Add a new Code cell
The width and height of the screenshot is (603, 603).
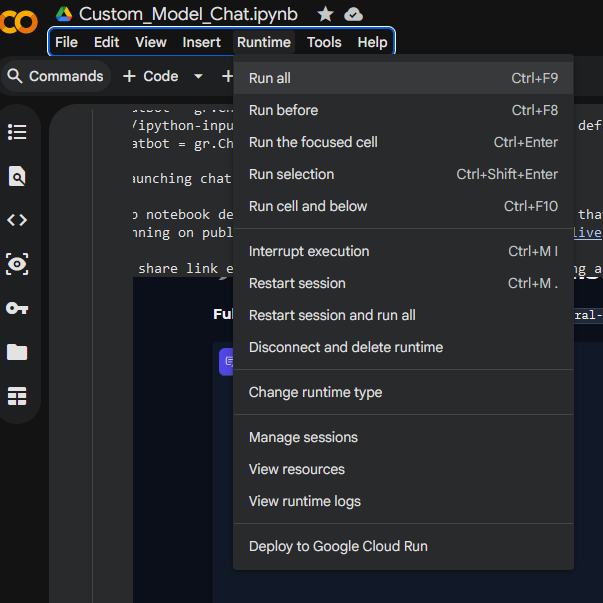pos(150,76)
